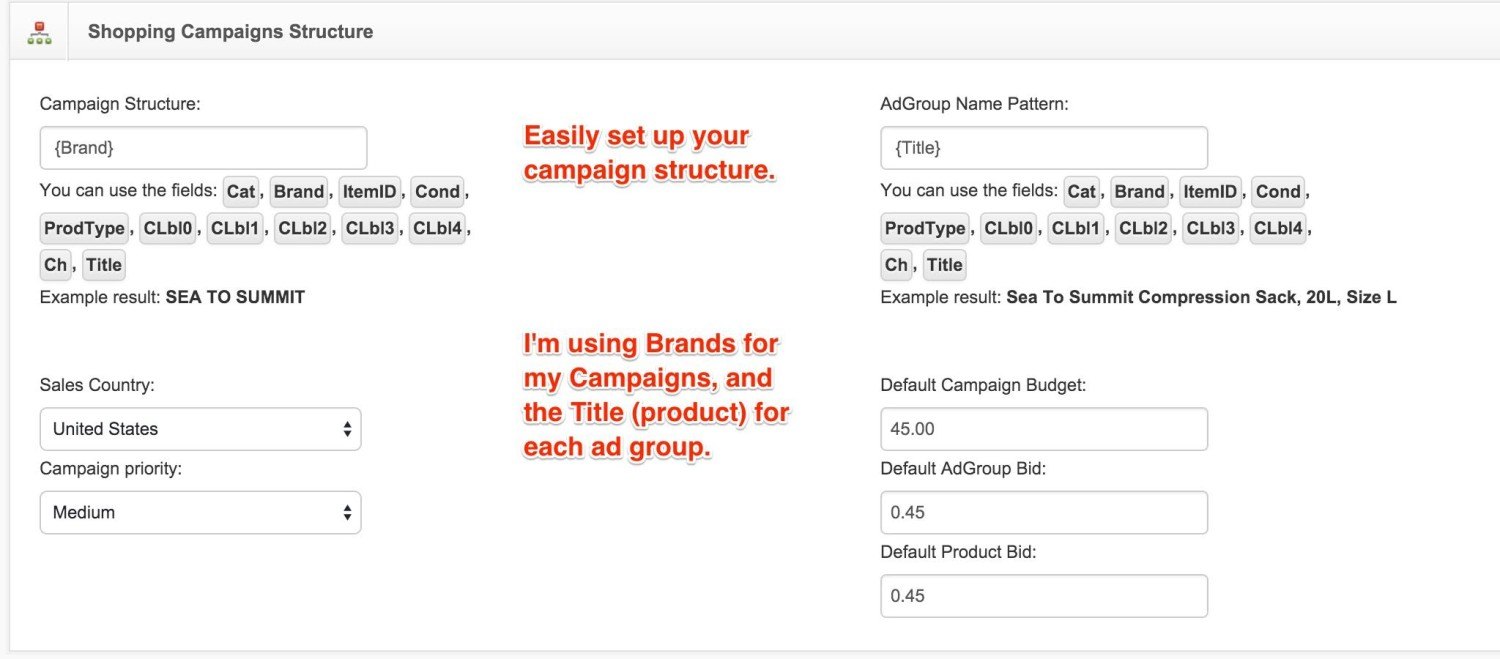The width and height of the screenshot is (1500, 659).
Task: Open the Sales Country dropdown
Action: 200,429
